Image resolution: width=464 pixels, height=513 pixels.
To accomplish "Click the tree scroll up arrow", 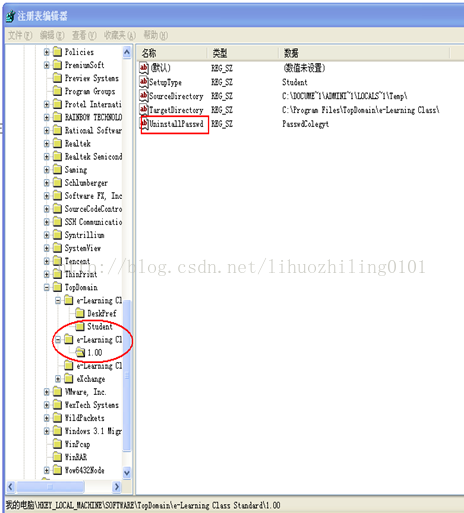I will click(x=127, y=52).
